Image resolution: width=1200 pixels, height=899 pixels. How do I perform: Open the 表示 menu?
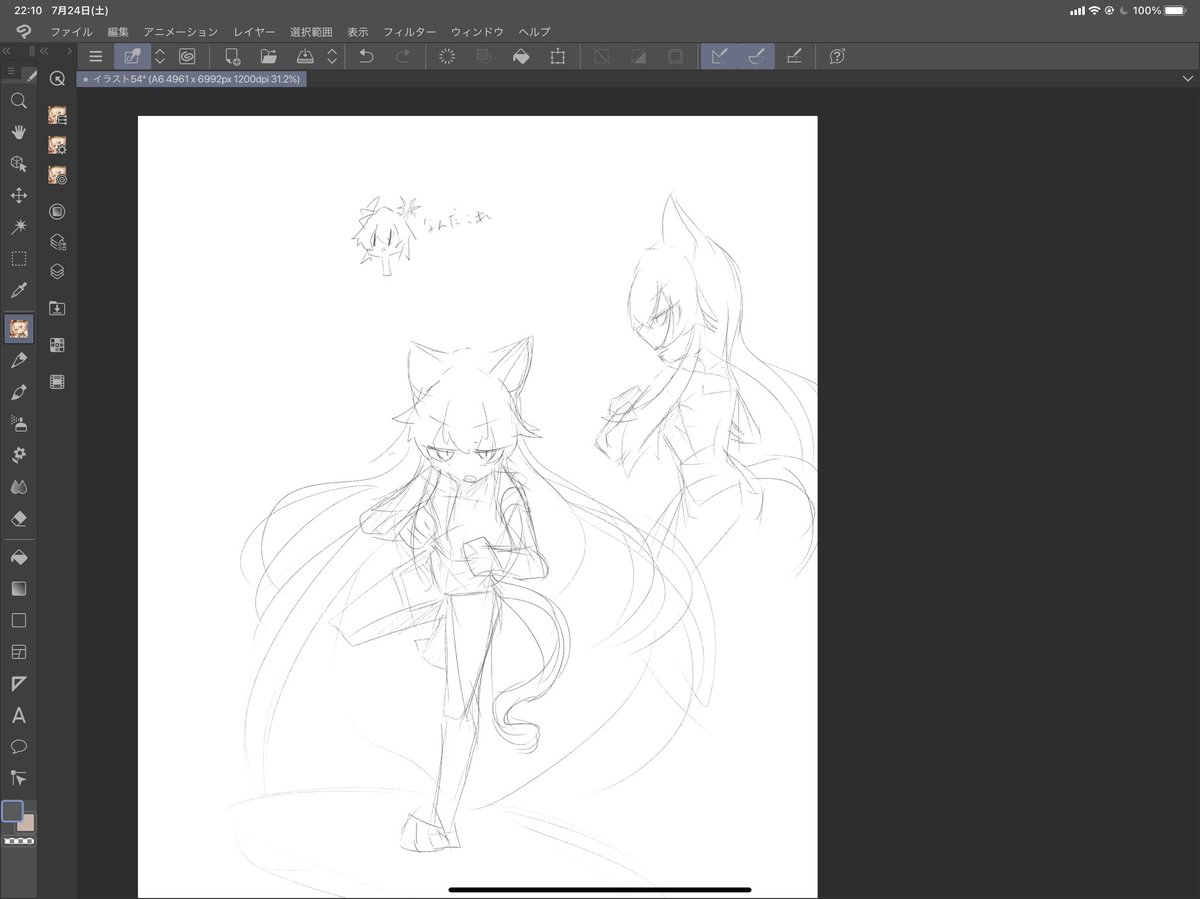[358, 32]
